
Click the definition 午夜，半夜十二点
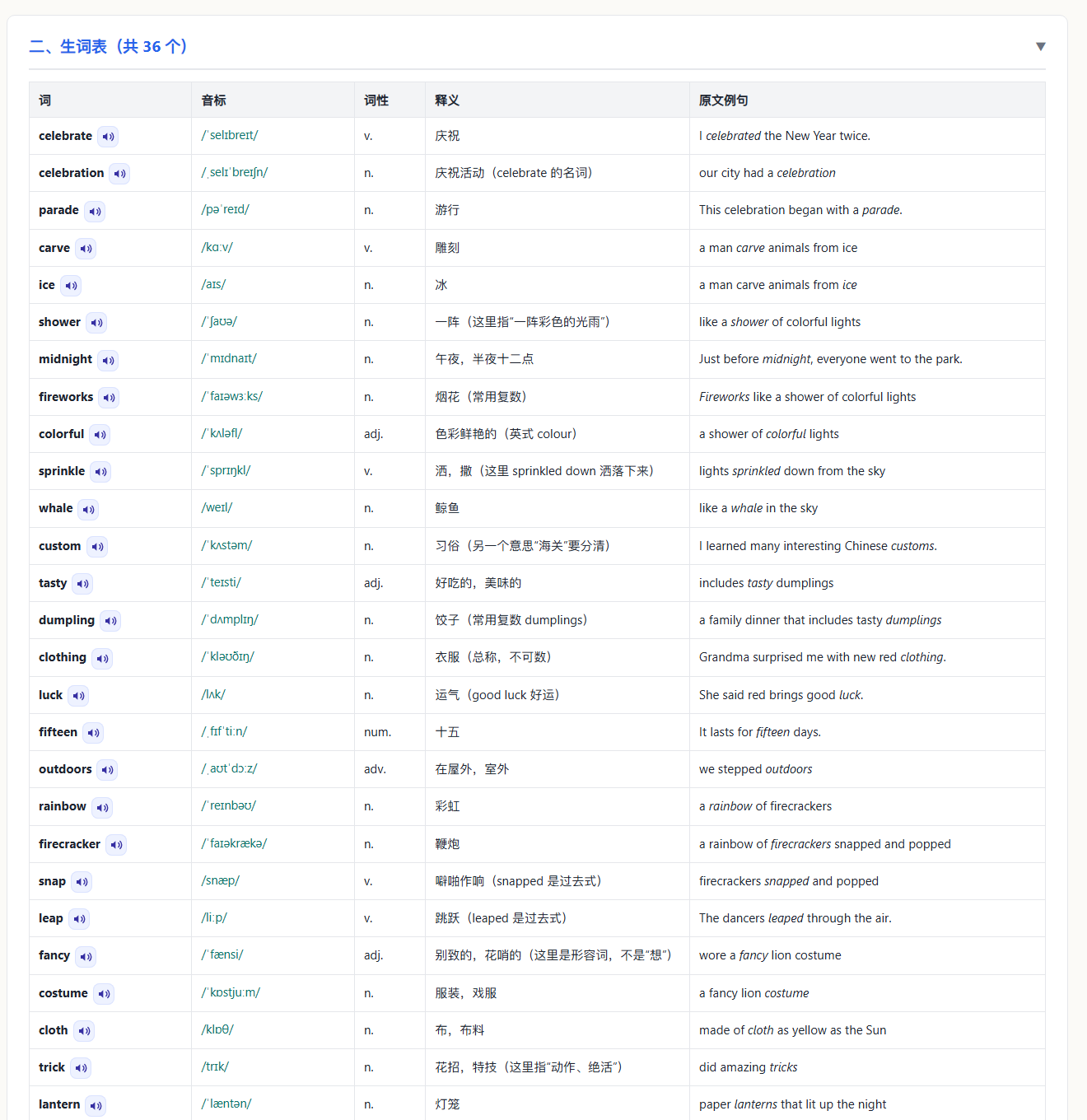(x=484, y=359)
